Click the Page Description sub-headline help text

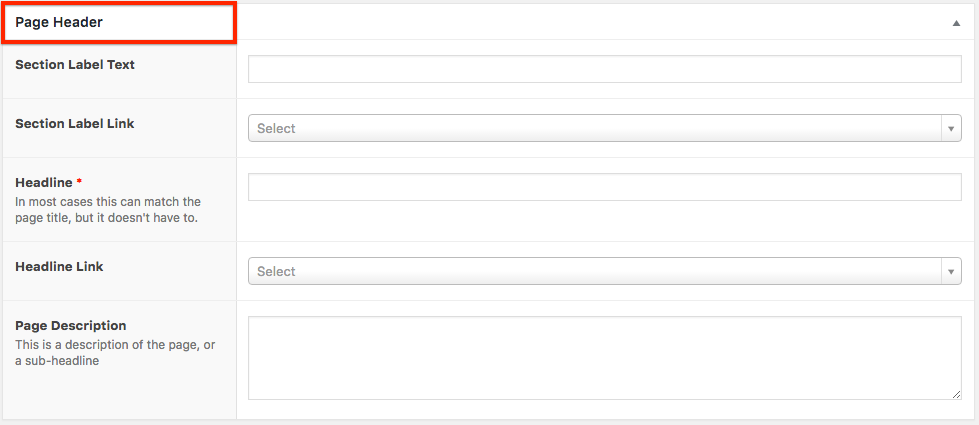tap(115, 352)
